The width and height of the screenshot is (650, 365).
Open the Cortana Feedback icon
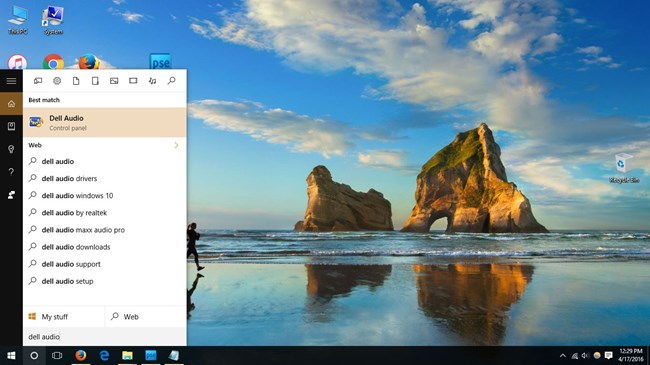(x=11, y=195)
